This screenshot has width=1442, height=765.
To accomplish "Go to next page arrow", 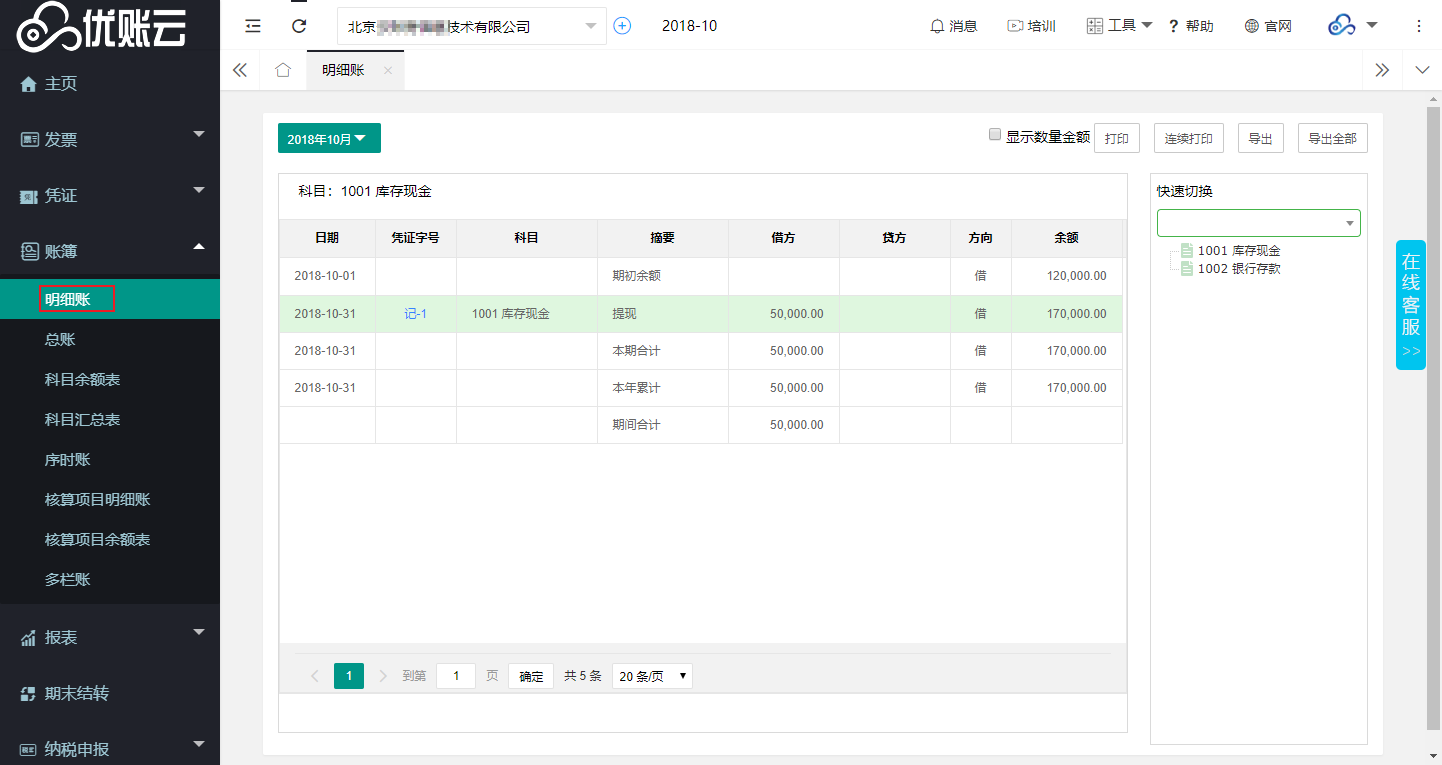I will (x=383, y=676).
